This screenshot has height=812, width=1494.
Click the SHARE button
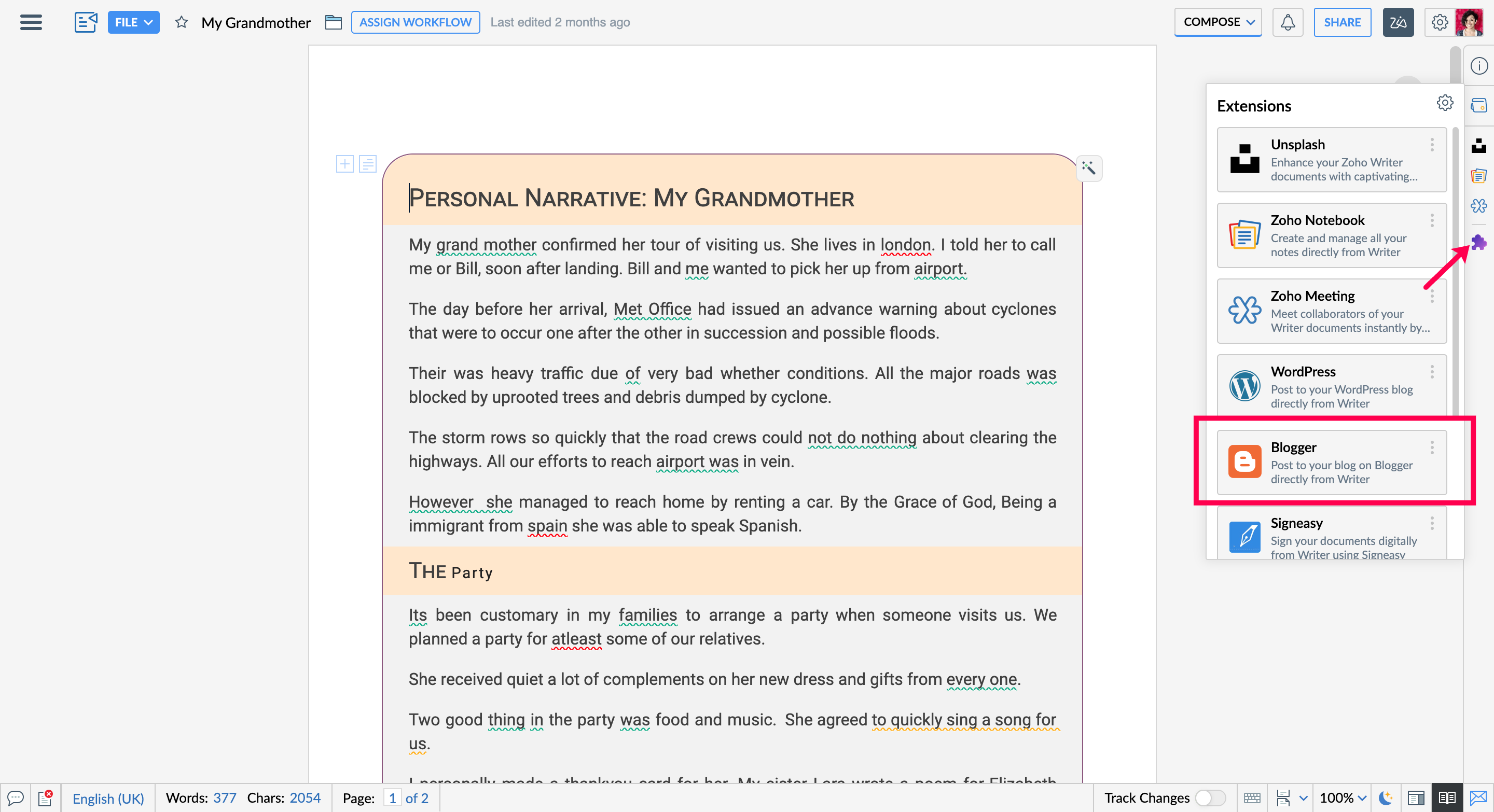pyautogui.click(x=1342, y=22)
